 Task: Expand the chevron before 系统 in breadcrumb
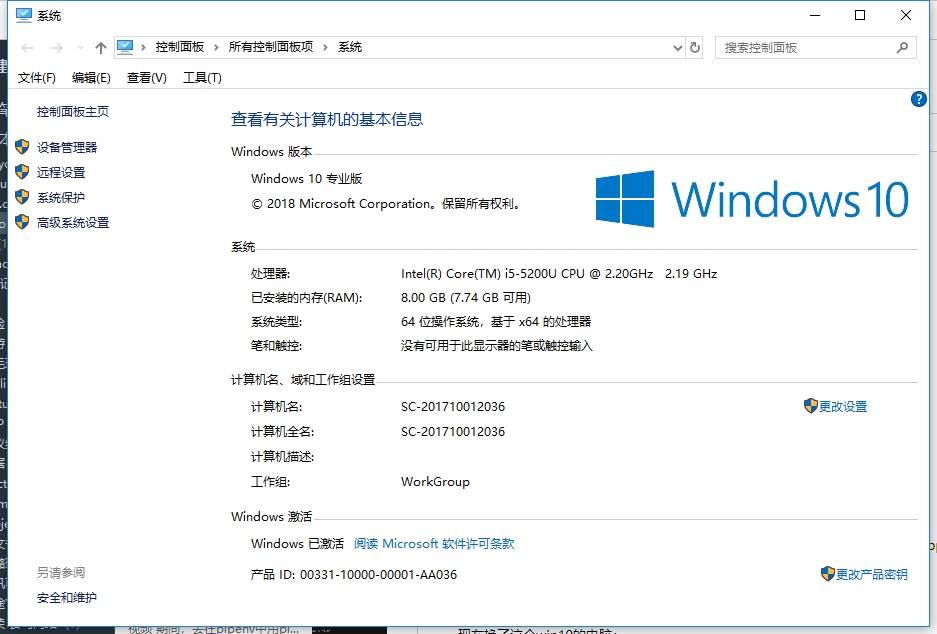click(x=325, y=47)
